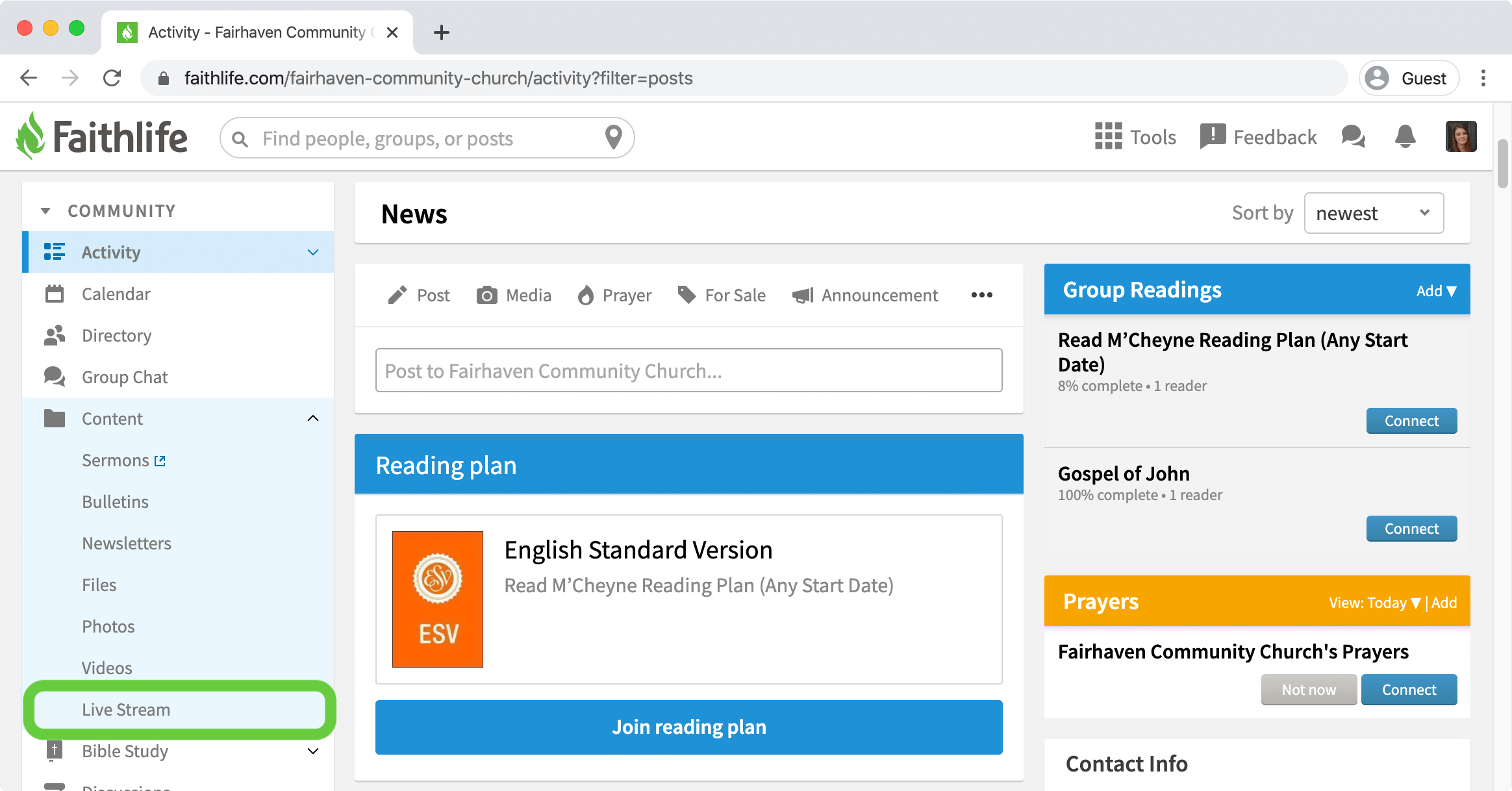Click the Faithlife flame logo

(30, 136)
